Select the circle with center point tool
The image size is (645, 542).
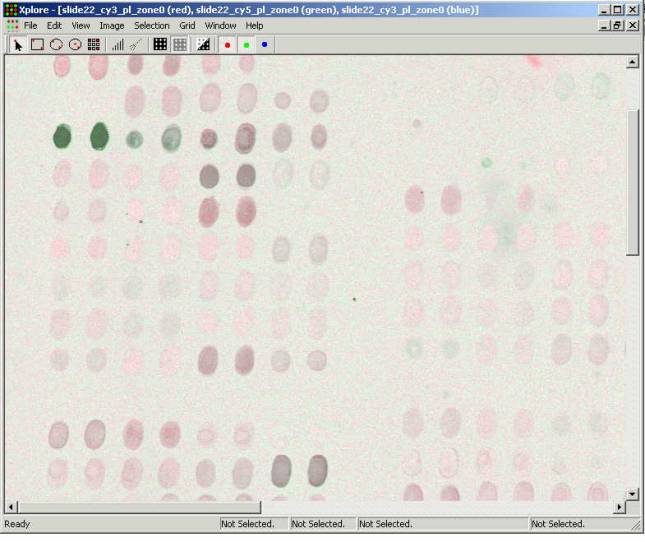(75, 44)
